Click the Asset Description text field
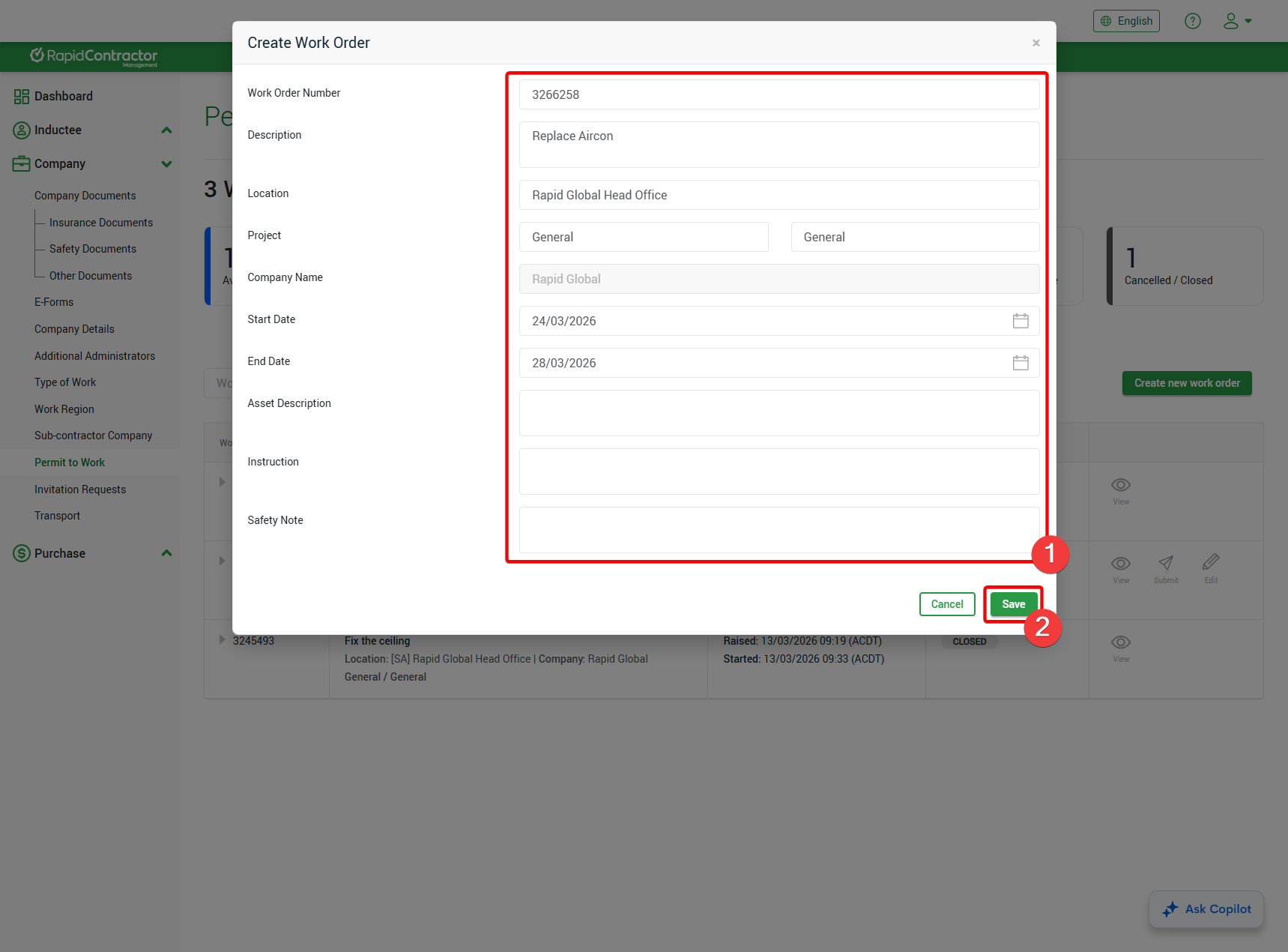The width and height of the screenshot is (1288, 952). 778,413
